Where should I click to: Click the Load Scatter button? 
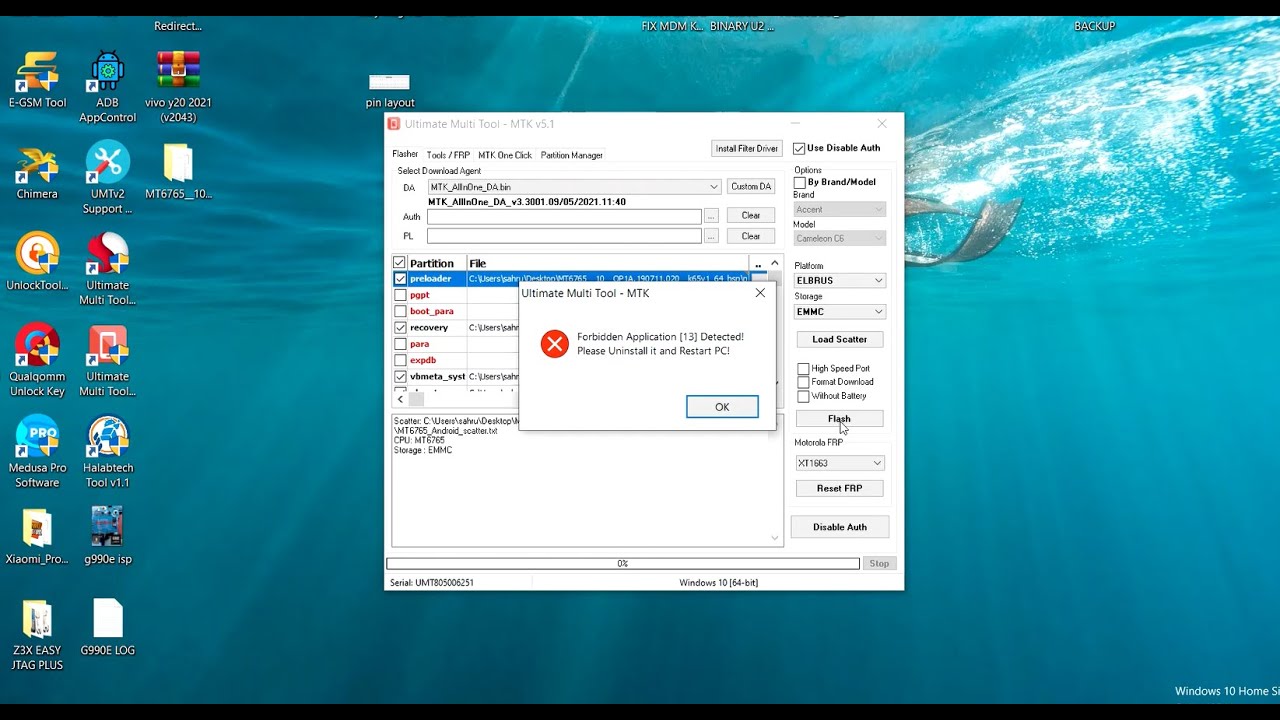[840, 339]
